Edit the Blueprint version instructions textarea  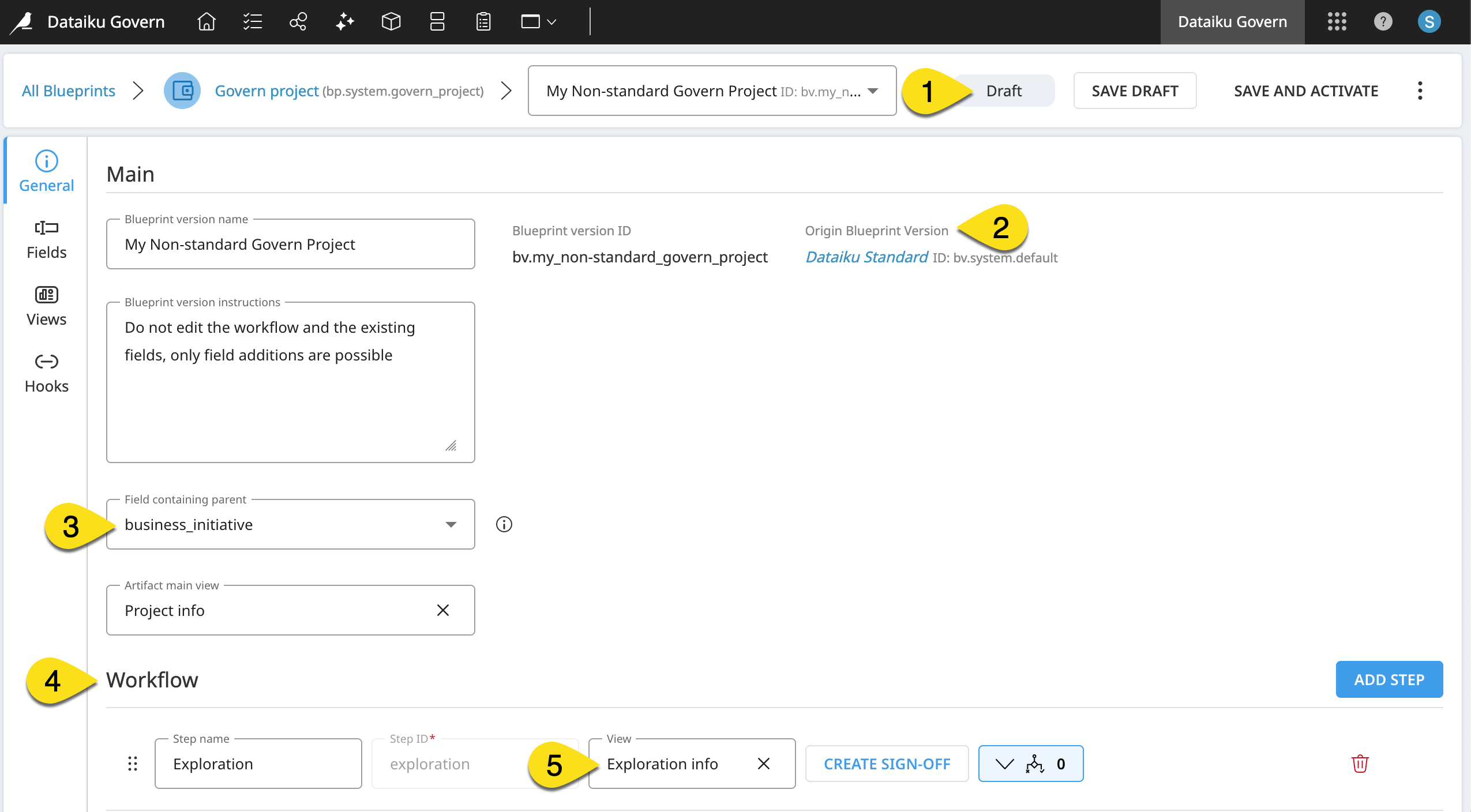coord(291,382)
